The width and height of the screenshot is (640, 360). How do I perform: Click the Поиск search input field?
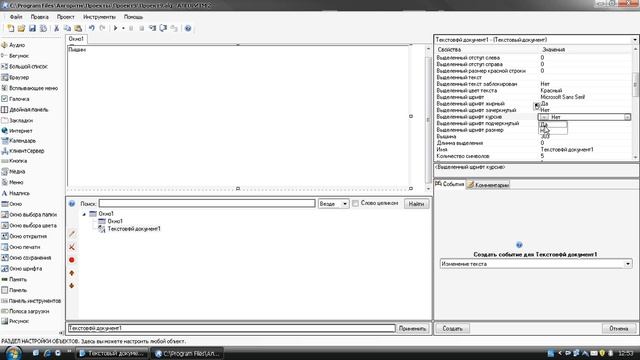pyautogui.click(x=207, y=203)
